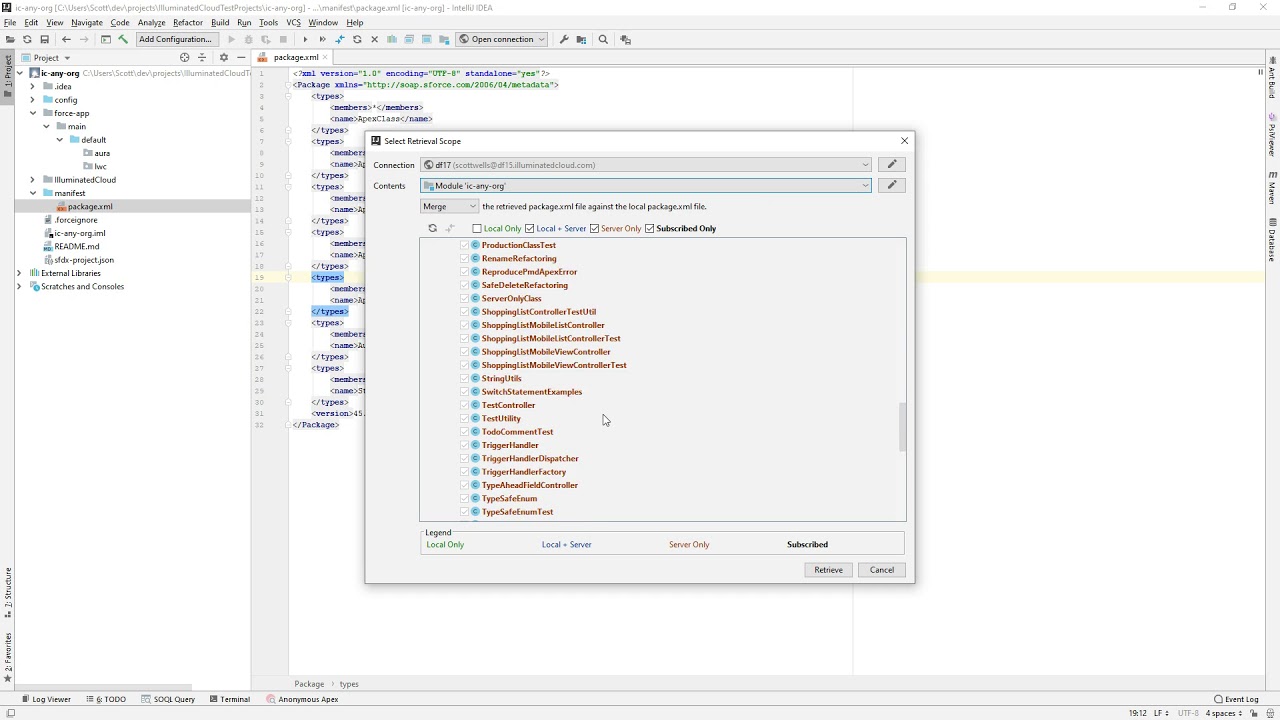
Task: Open the TODO tool window
Action: (106, 699)
